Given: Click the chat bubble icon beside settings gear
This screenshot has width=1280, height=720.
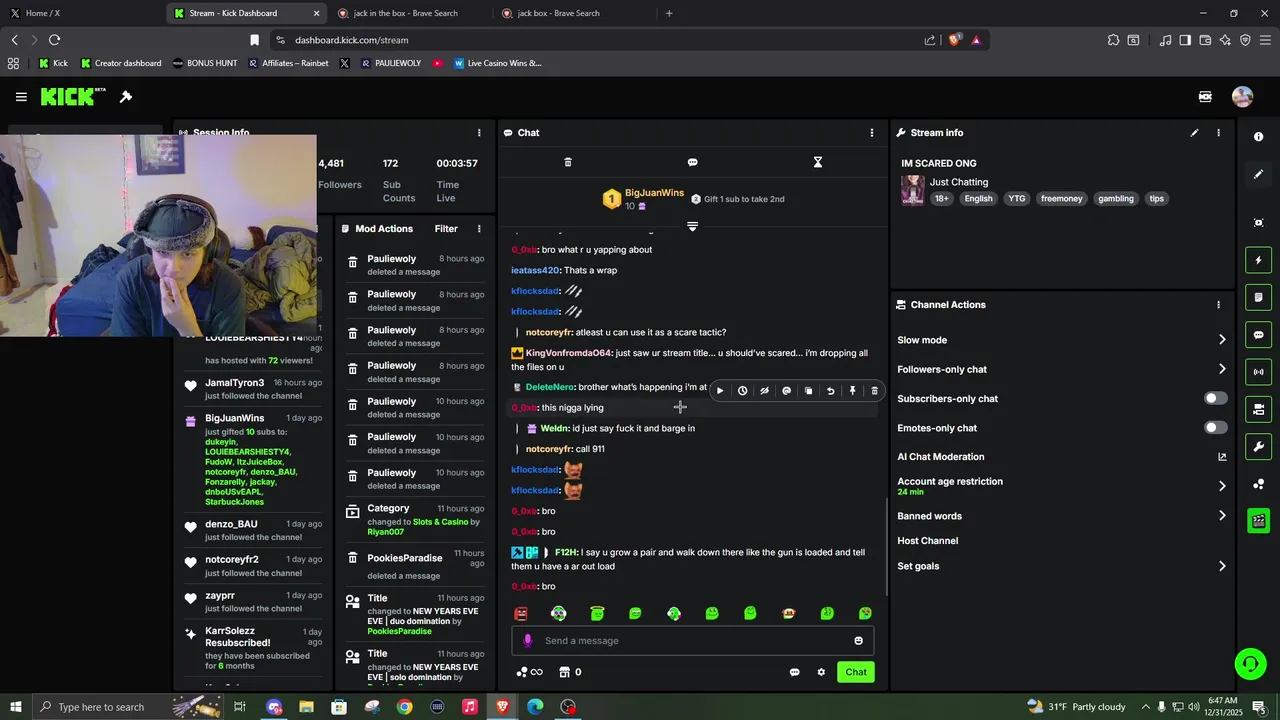Looking at the screenshot, I should 794,672.
